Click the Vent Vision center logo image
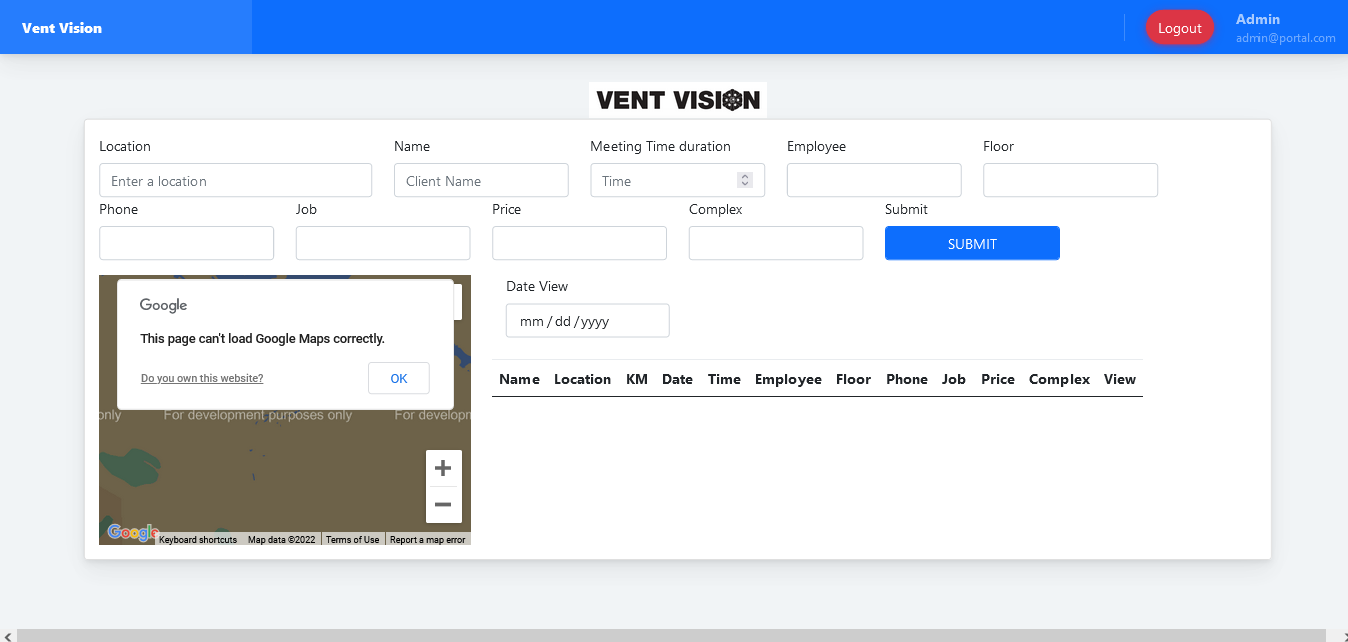The image size is (1348, 642). pyautogui.click(x=678, y=100)
